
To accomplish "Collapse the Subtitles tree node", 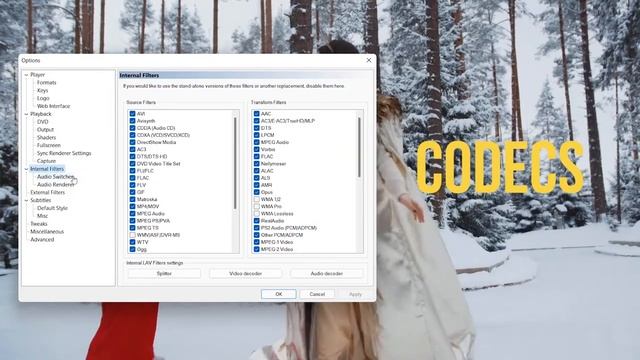I will pyautogui.click(x=27, y=200).
